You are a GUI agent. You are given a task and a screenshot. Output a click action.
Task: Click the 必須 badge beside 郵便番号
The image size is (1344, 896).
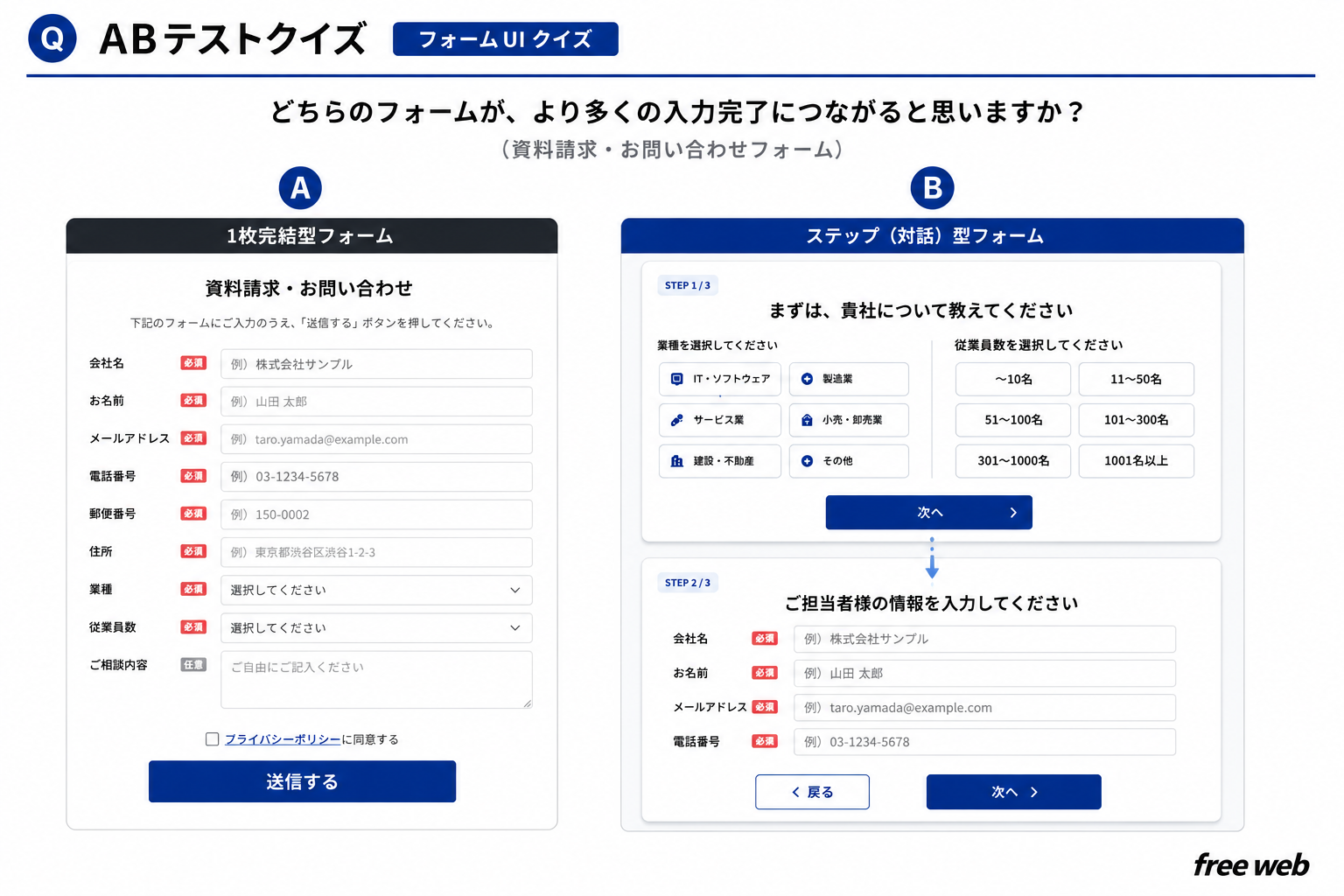[x=193, y=514]
